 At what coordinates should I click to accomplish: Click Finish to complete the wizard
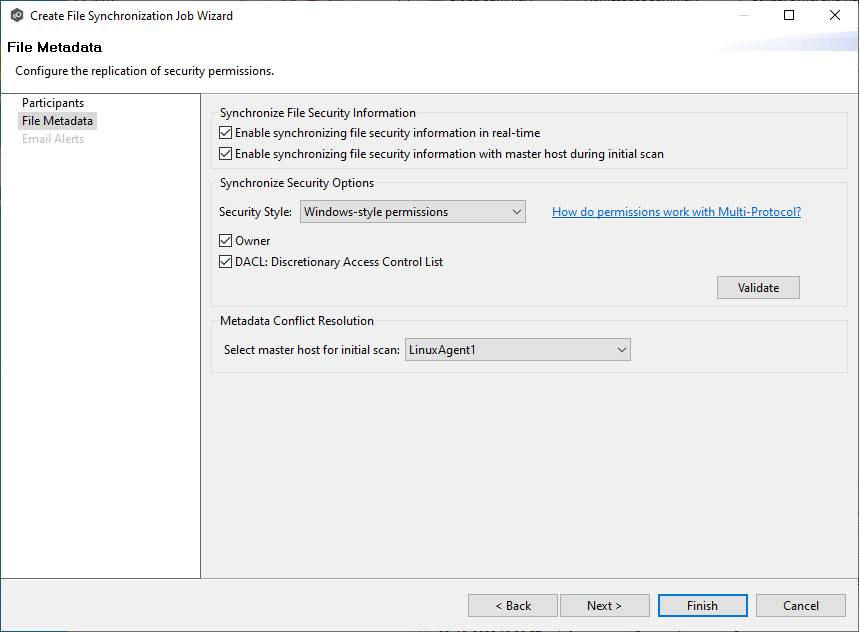click(702, 605)
